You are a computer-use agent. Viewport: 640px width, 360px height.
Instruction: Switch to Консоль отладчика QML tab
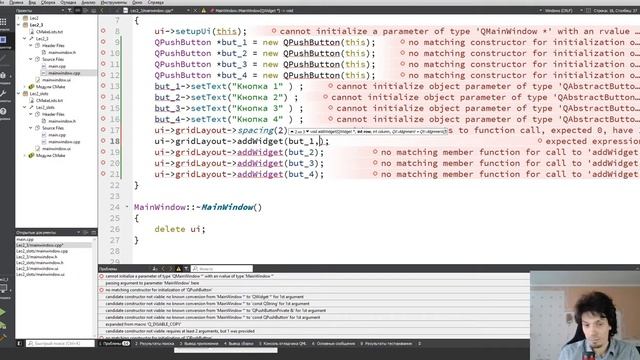pyautogui.click(x=282, y=344)
